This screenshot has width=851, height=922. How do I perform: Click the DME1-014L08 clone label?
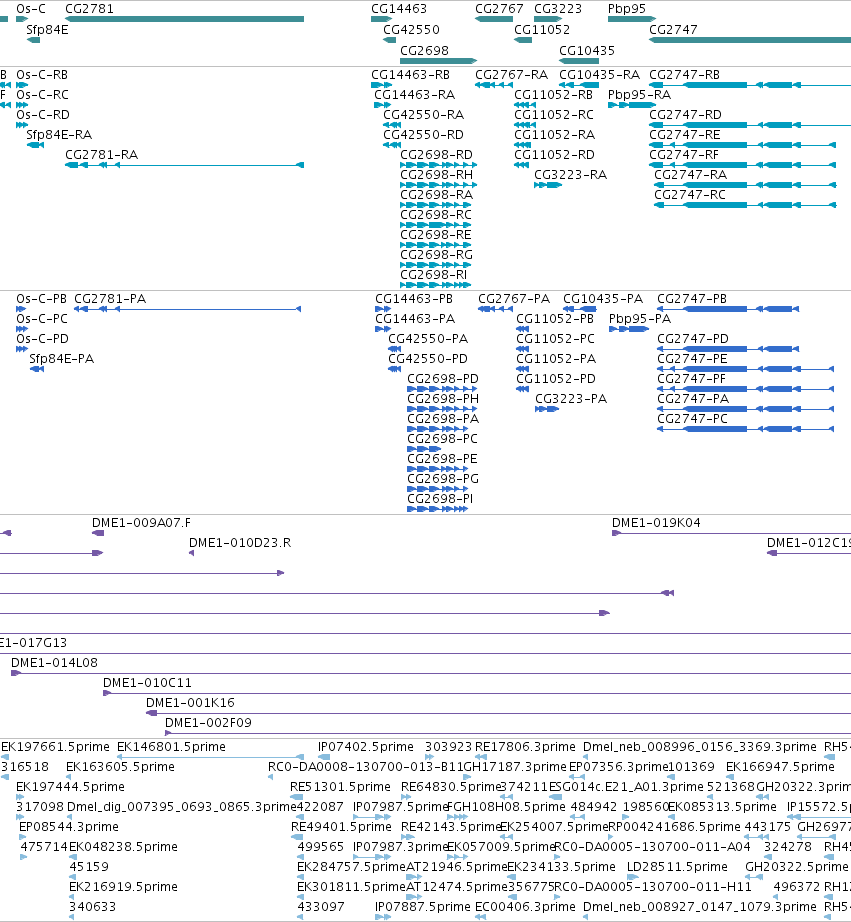click(54, 663)
